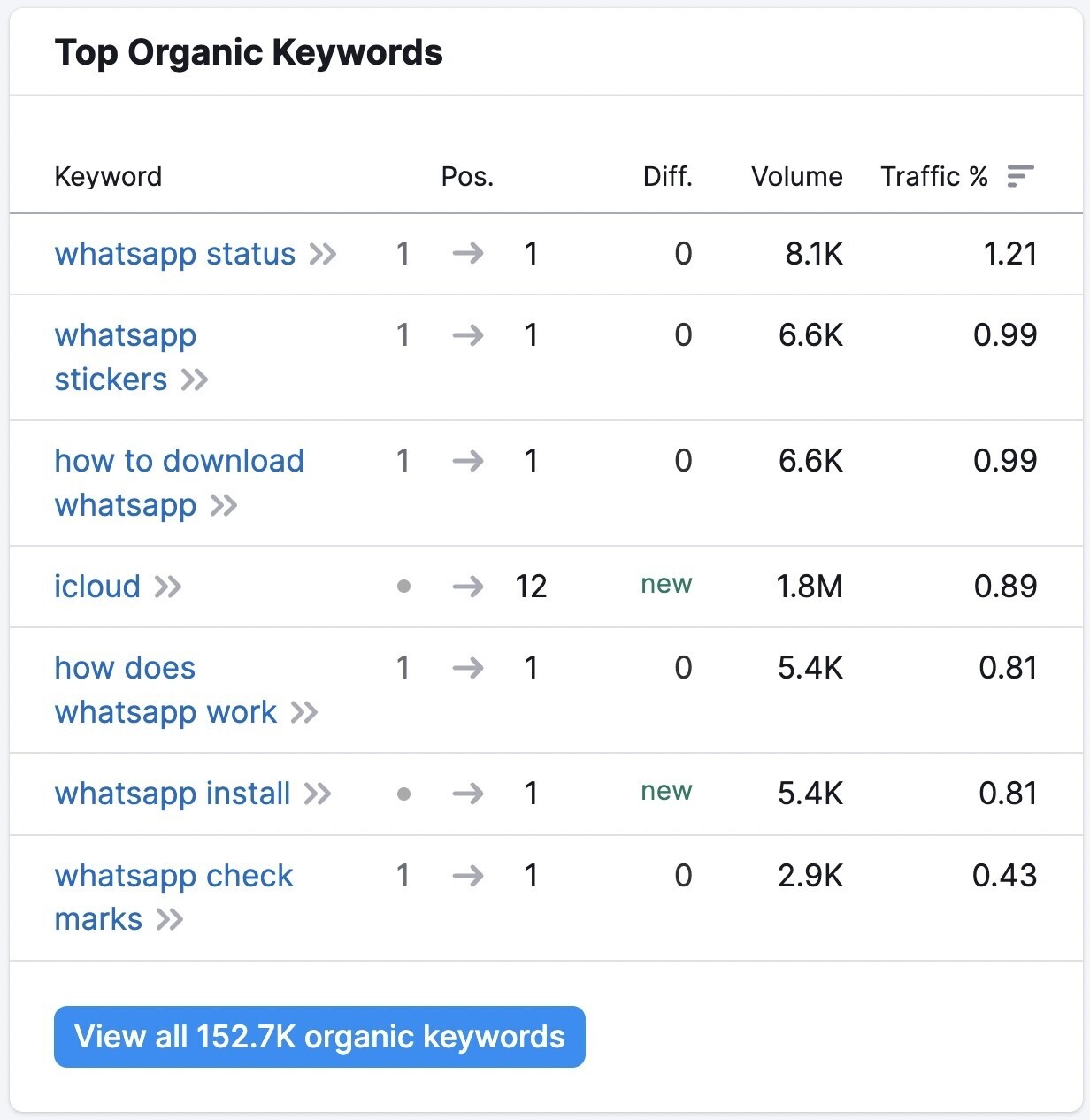Open the whatsapp stickers keyword link
This screenshot has height=1120, width=1090.
click(x=126, y=357)
